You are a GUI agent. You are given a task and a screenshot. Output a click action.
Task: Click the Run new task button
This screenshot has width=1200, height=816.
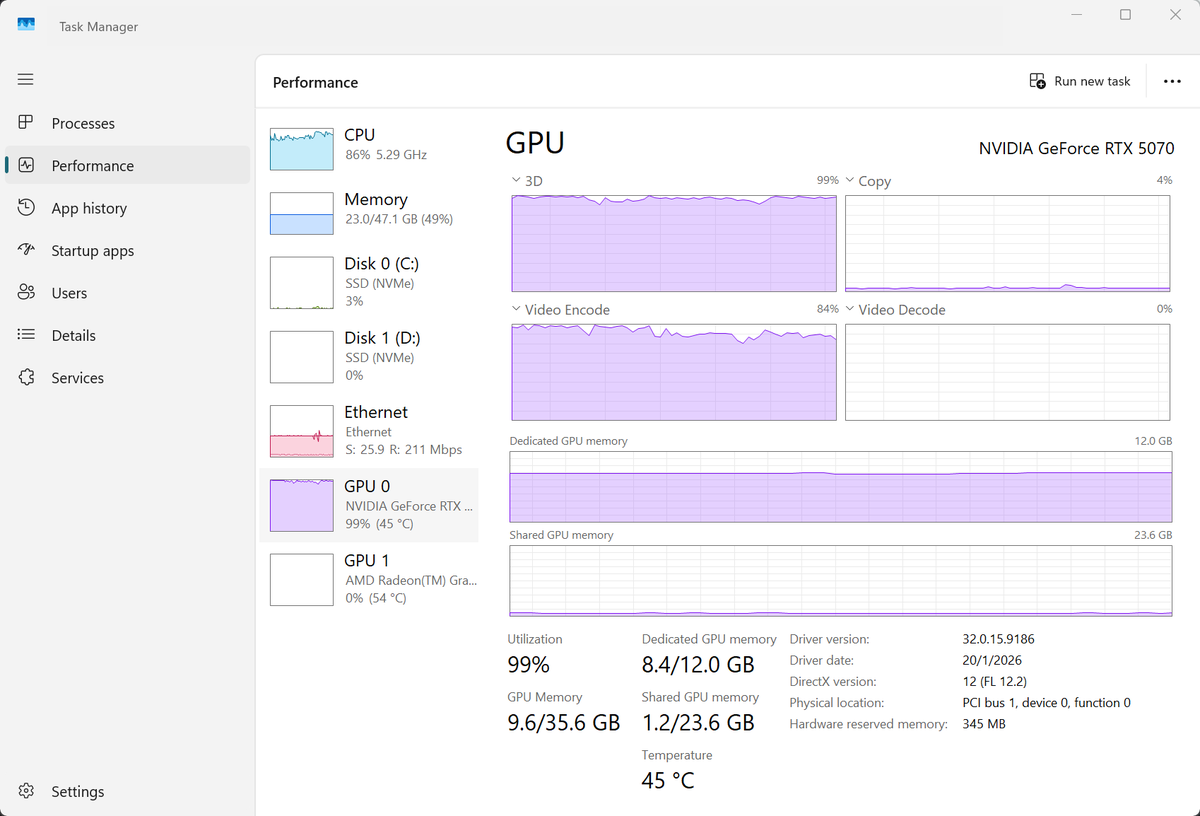1080,81
